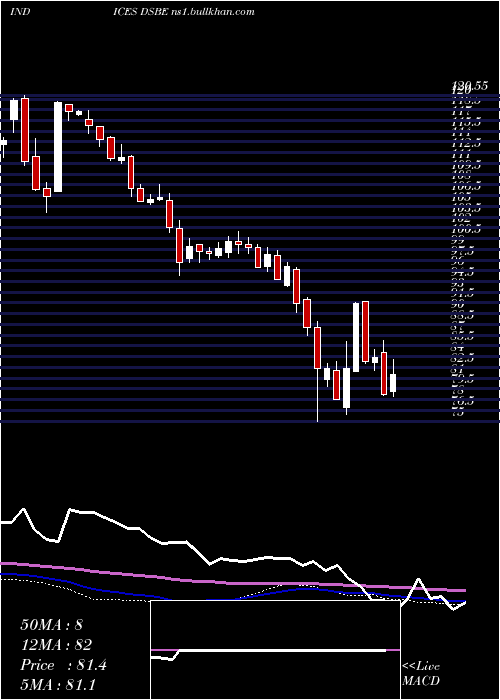Image resolution: width=500 pixels, height=700 pixels.
Task: Click the 12MA : 82 label
Action: (56, 645)
